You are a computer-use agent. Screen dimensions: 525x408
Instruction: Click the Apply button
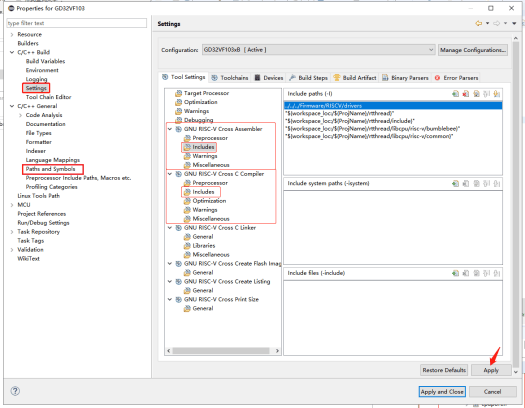(491, 370)
